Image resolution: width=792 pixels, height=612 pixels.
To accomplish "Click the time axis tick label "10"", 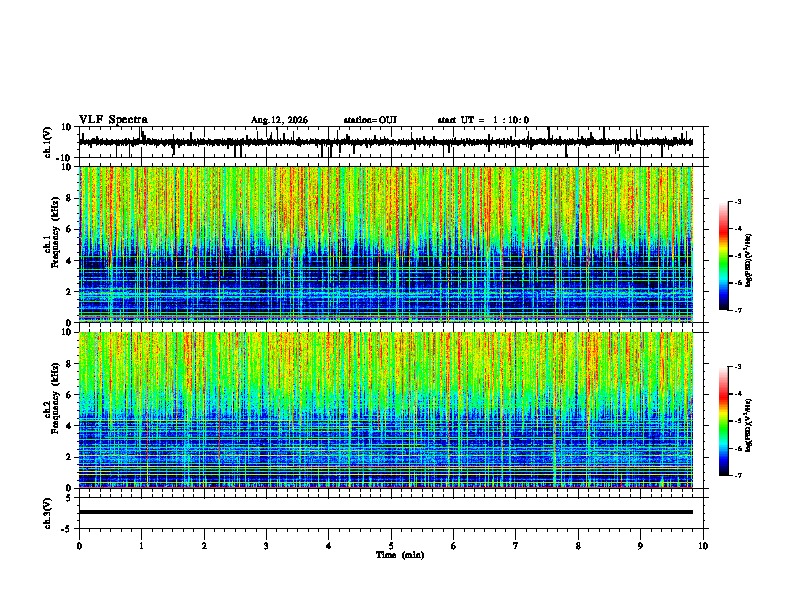I will pyautogui.click(x=703, y=546).
